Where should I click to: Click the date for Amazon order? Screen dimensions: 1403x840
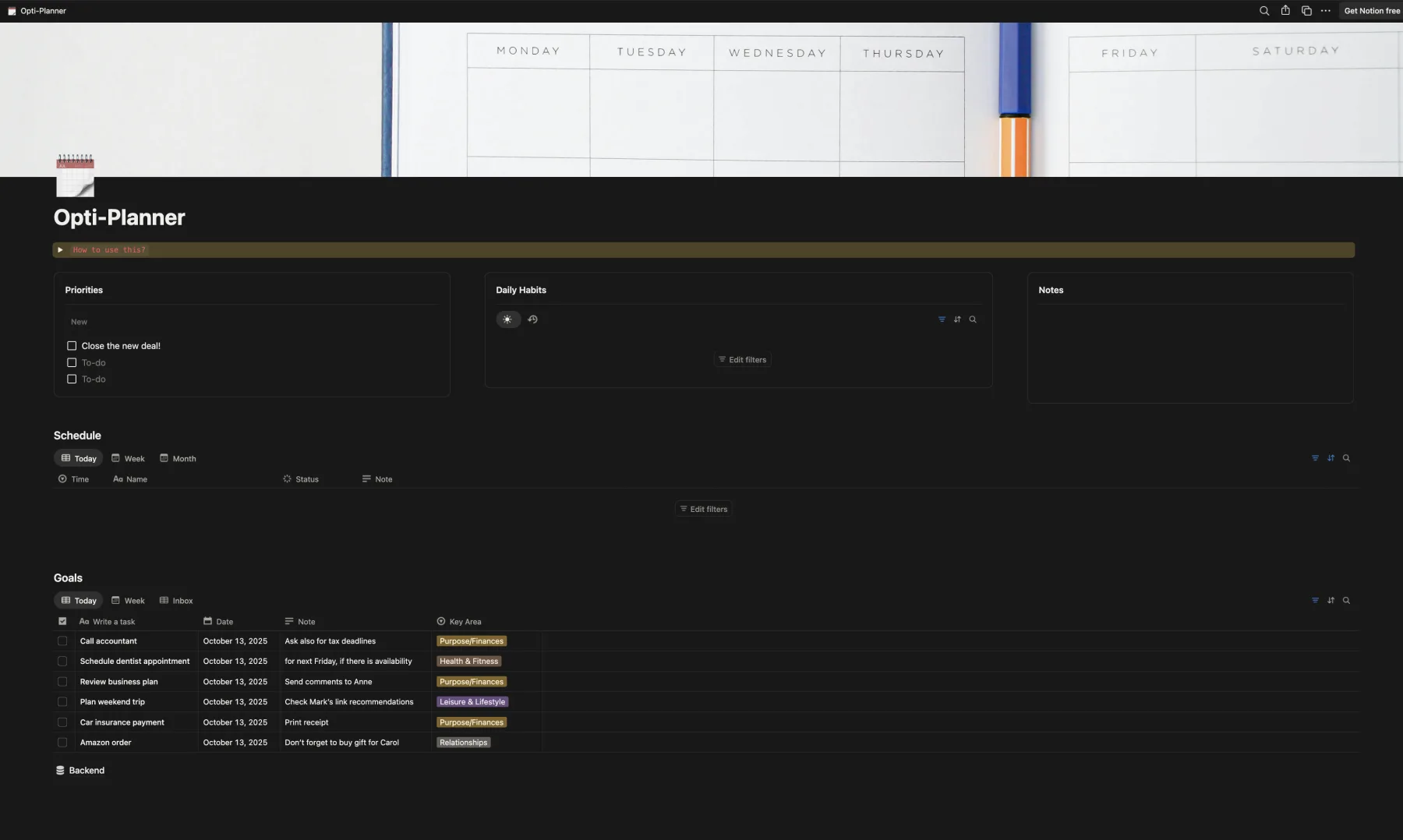[x=235, y=743]
